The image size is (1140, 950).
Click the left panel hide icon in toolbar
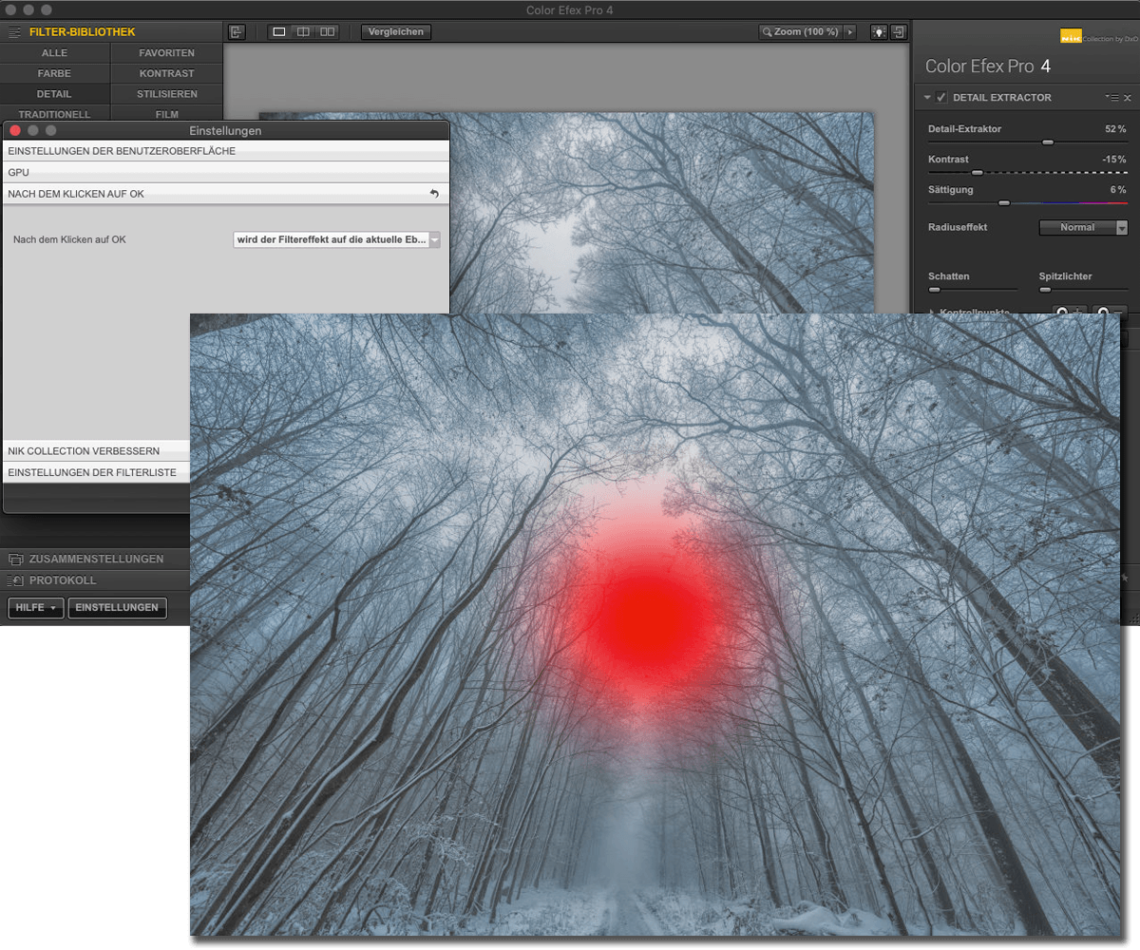(236, 32)
